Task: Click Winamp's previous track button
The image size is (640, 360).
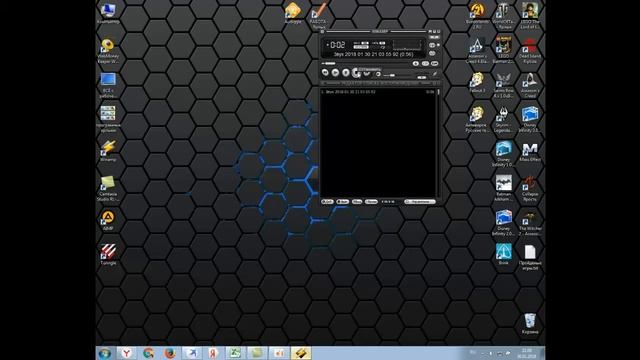Action: tap(325, 73)
